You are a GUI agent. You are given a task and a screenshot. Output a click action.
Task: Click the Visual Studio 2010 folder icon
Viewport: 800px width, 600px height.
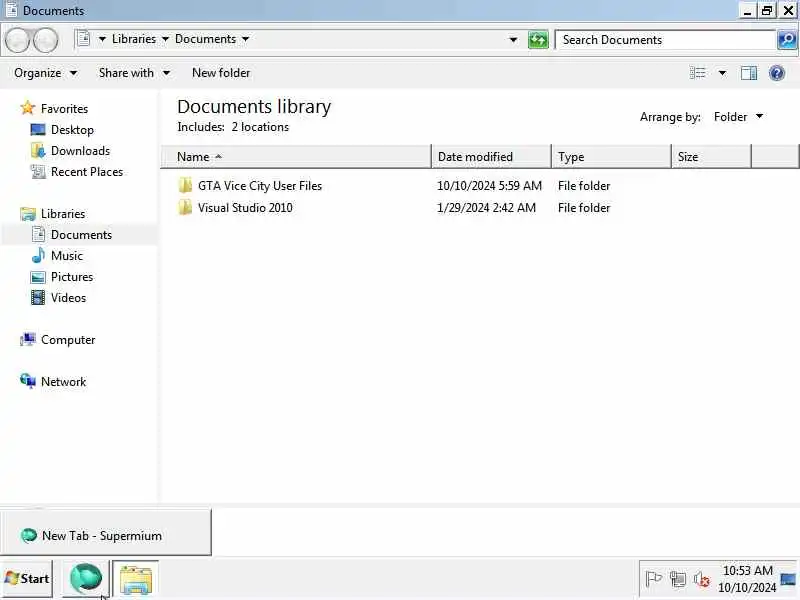click(x=185, y=207)
